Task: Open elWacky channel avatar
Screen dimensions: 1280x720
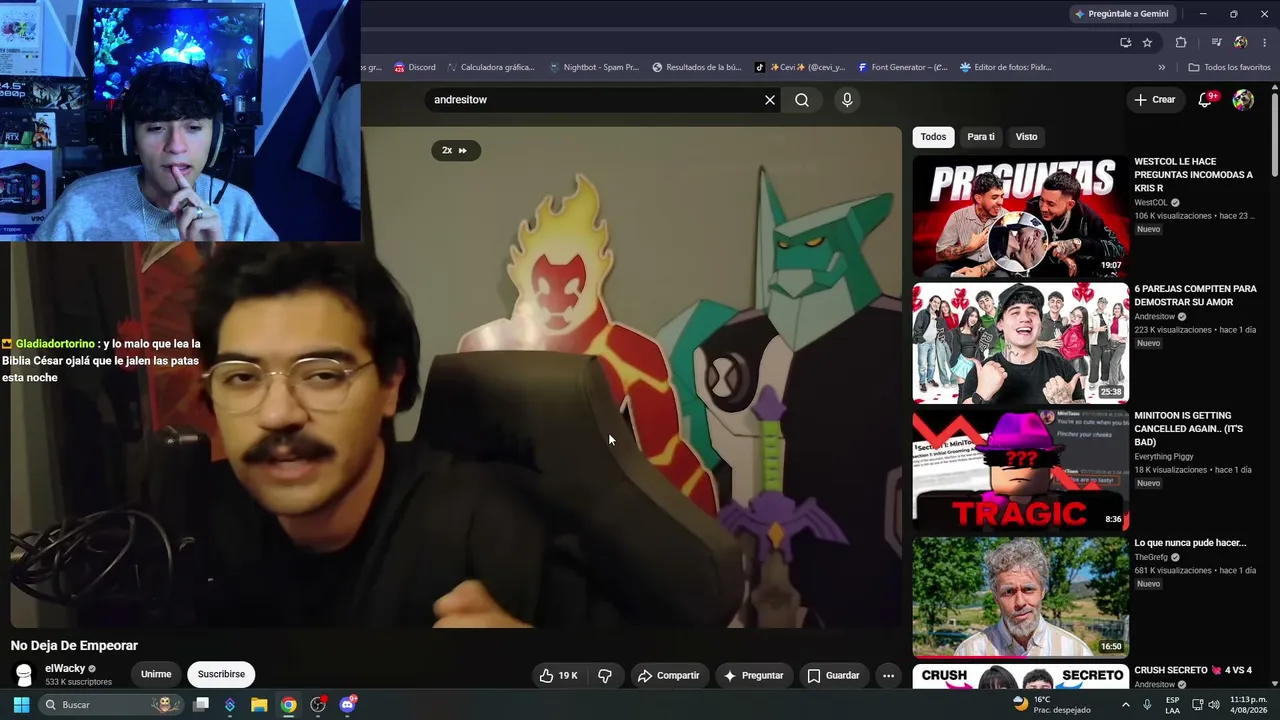Action: coord(24,675)
